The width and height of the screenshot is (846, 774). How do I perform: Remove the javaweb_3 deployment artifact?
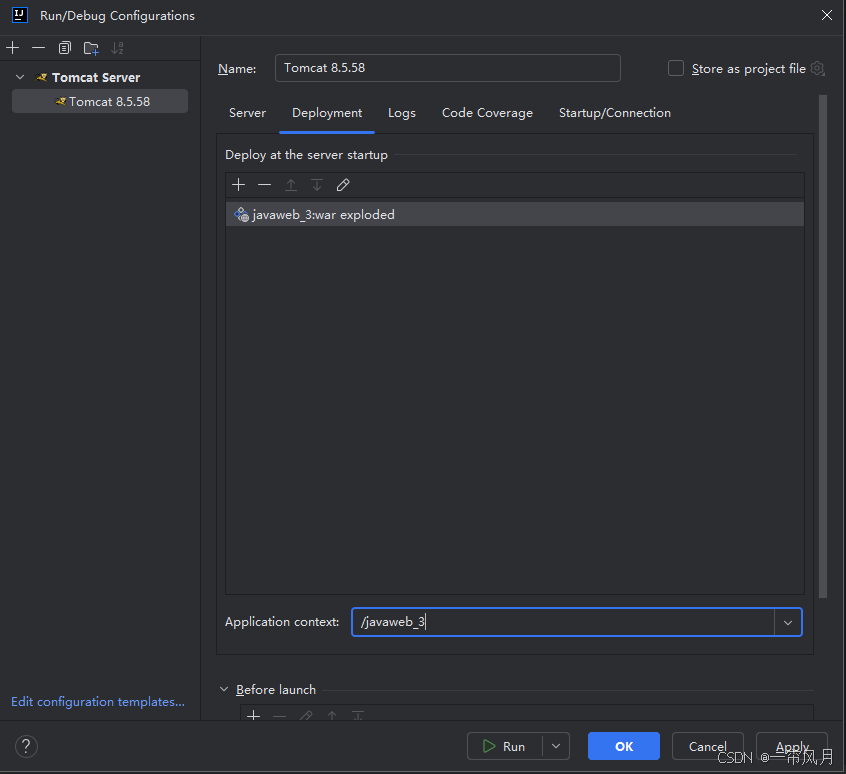coord(264,185)
